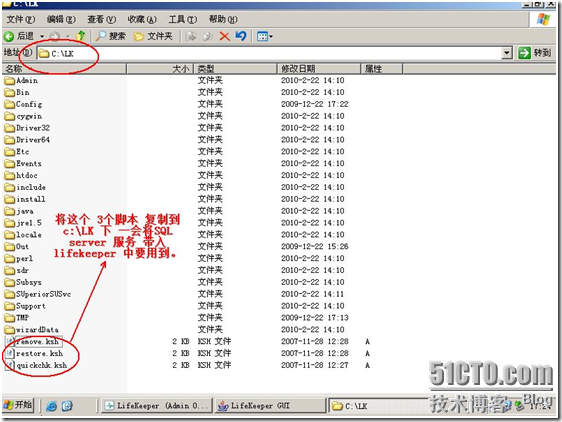Select the Driver64 folder icon
The image size is (562, 422).
point(9,140)
